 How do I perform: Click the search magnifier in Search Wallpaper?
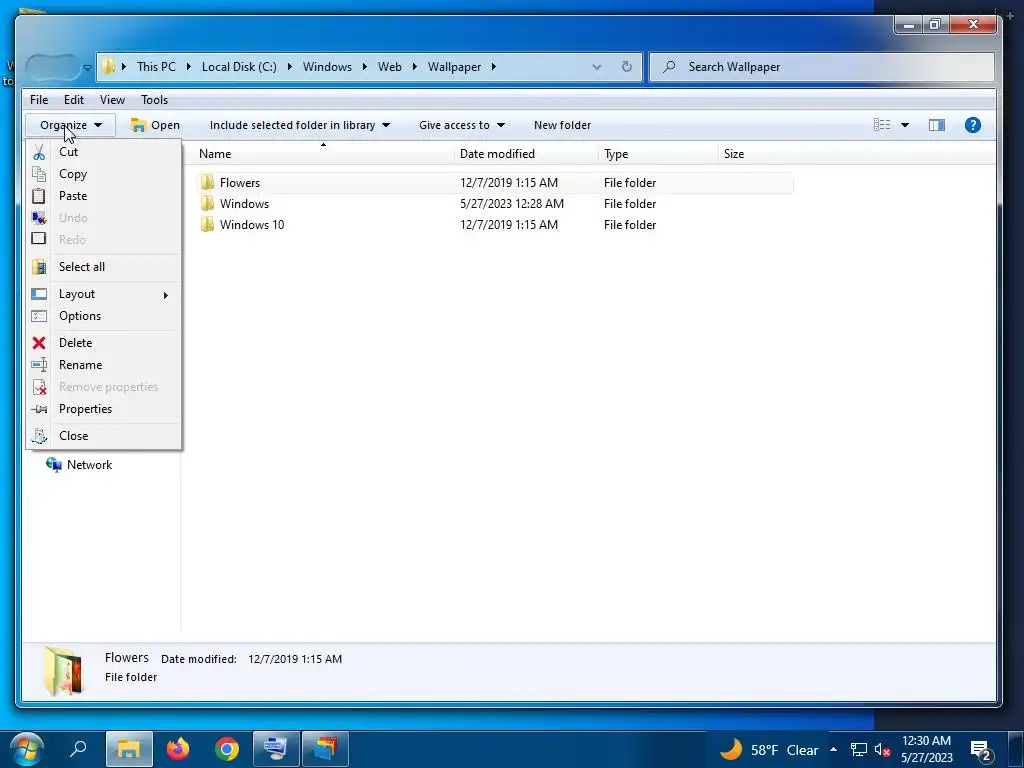coord(669,67)
